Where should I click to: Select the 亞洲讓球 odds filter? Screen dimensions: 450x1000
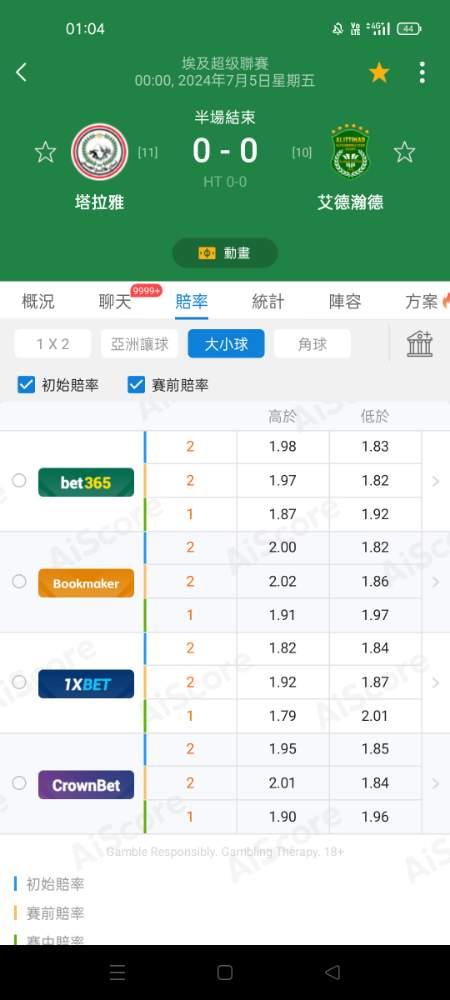click(x=140, y=344)
